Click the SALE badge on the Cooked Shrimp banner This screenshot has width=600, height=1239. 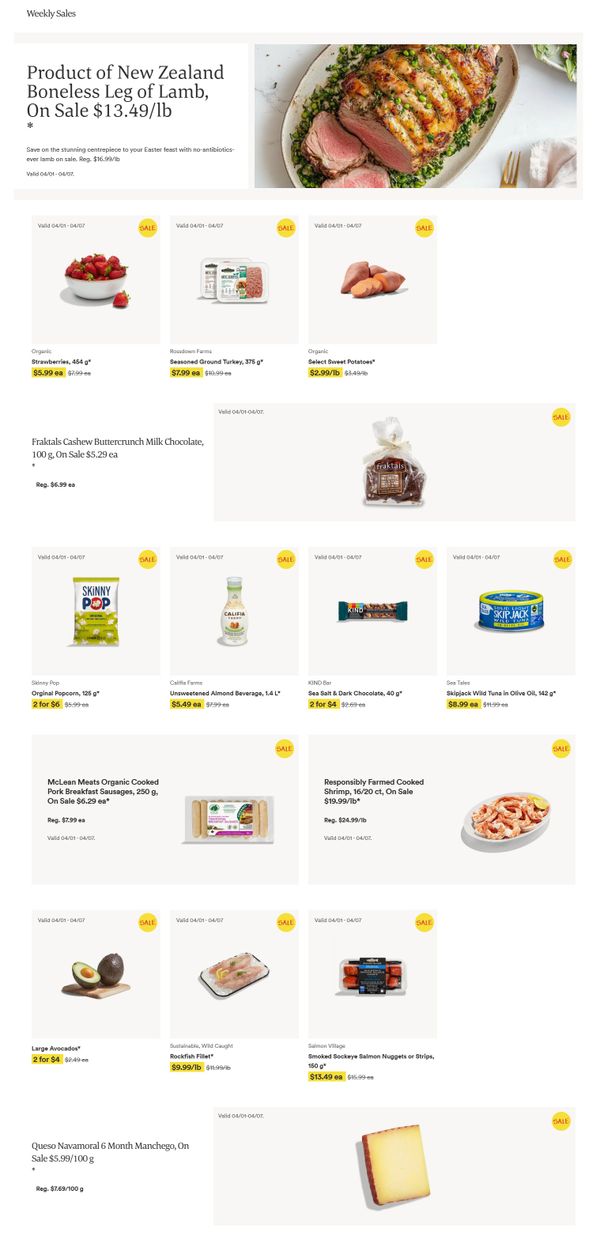(561, 748)
